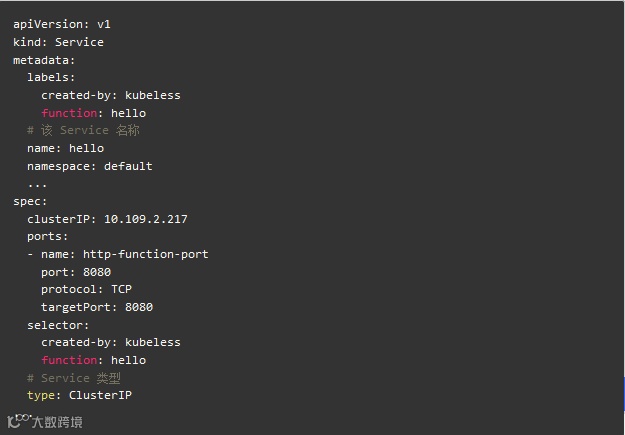The image size is (625, 435).
Task: Click the spec: key
Action: [30, 201]
